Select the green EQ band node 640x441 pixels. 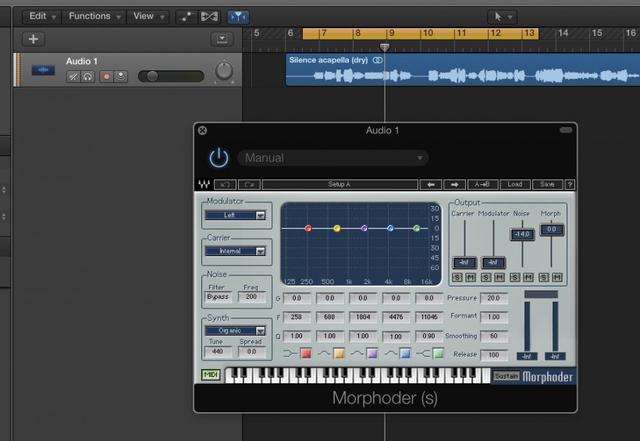point(416,228)
